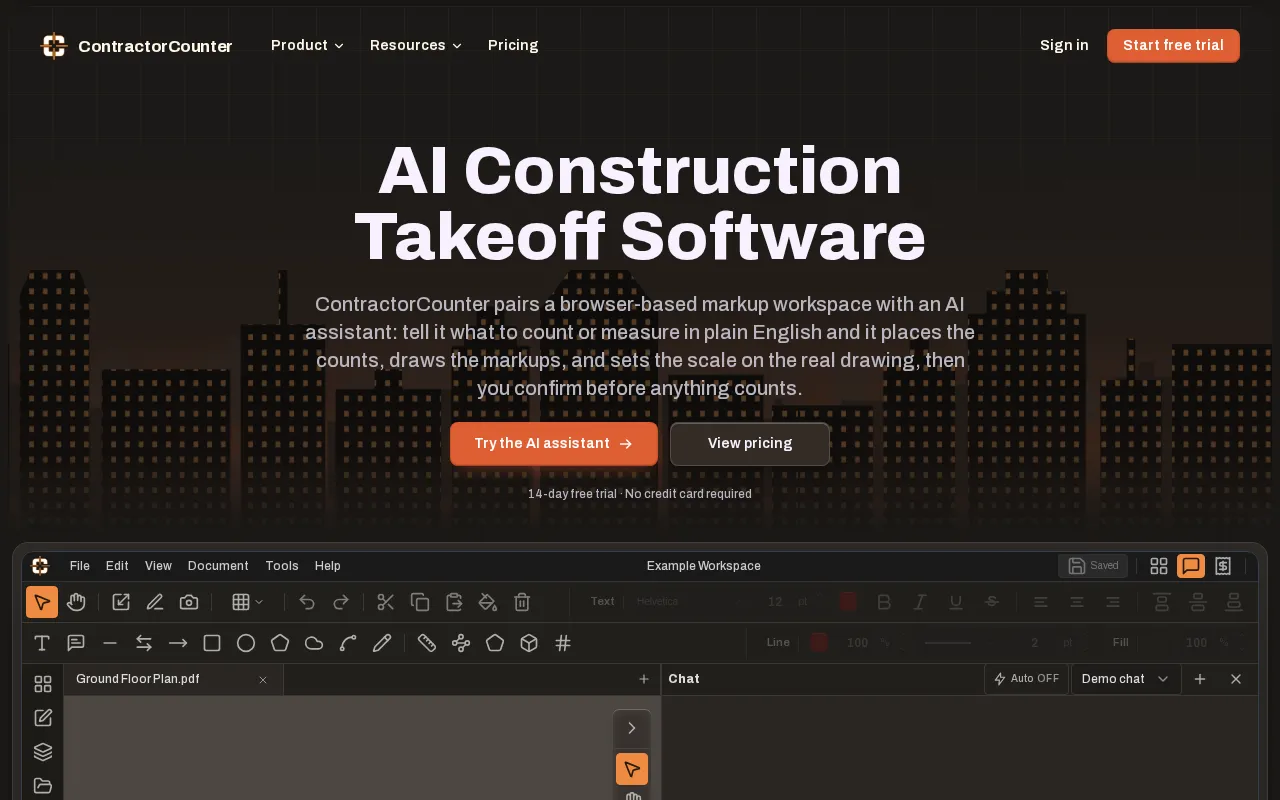Viewport: 1280px width, 800px height.
Task: Activate the hand pan tool in top toolbar
Action: click(x=76, y=602)
